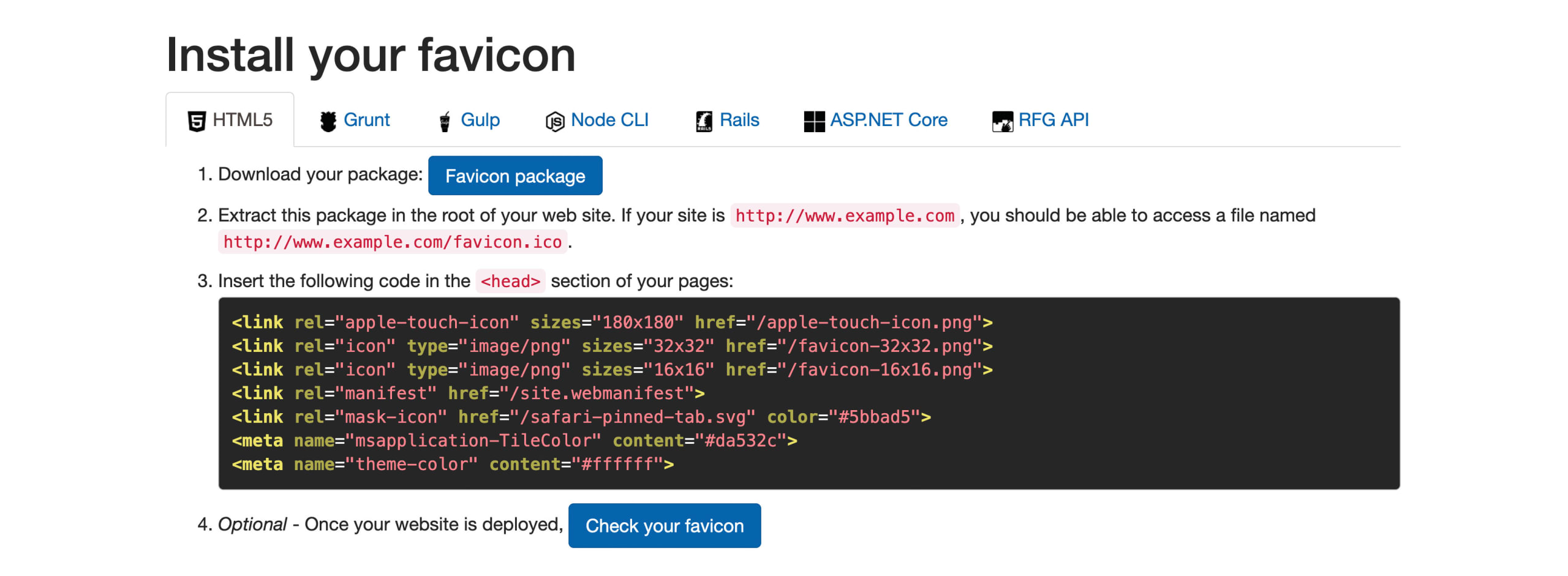Click the http://www.example.com inline code
The image size is (1568, 576).
845,215
